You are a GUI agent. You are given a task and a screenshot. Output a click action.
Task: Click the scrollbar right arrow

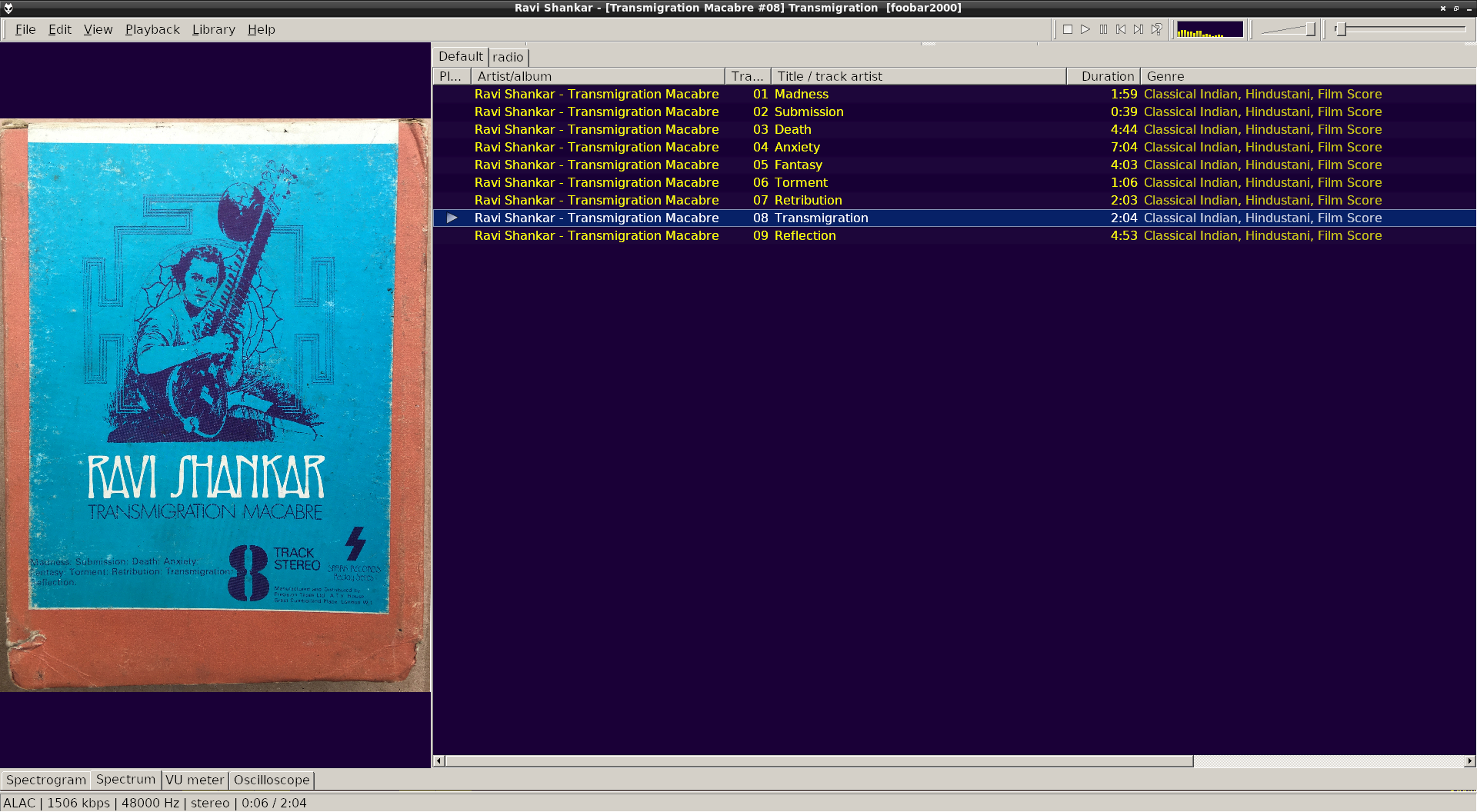tap(1469, 761)
